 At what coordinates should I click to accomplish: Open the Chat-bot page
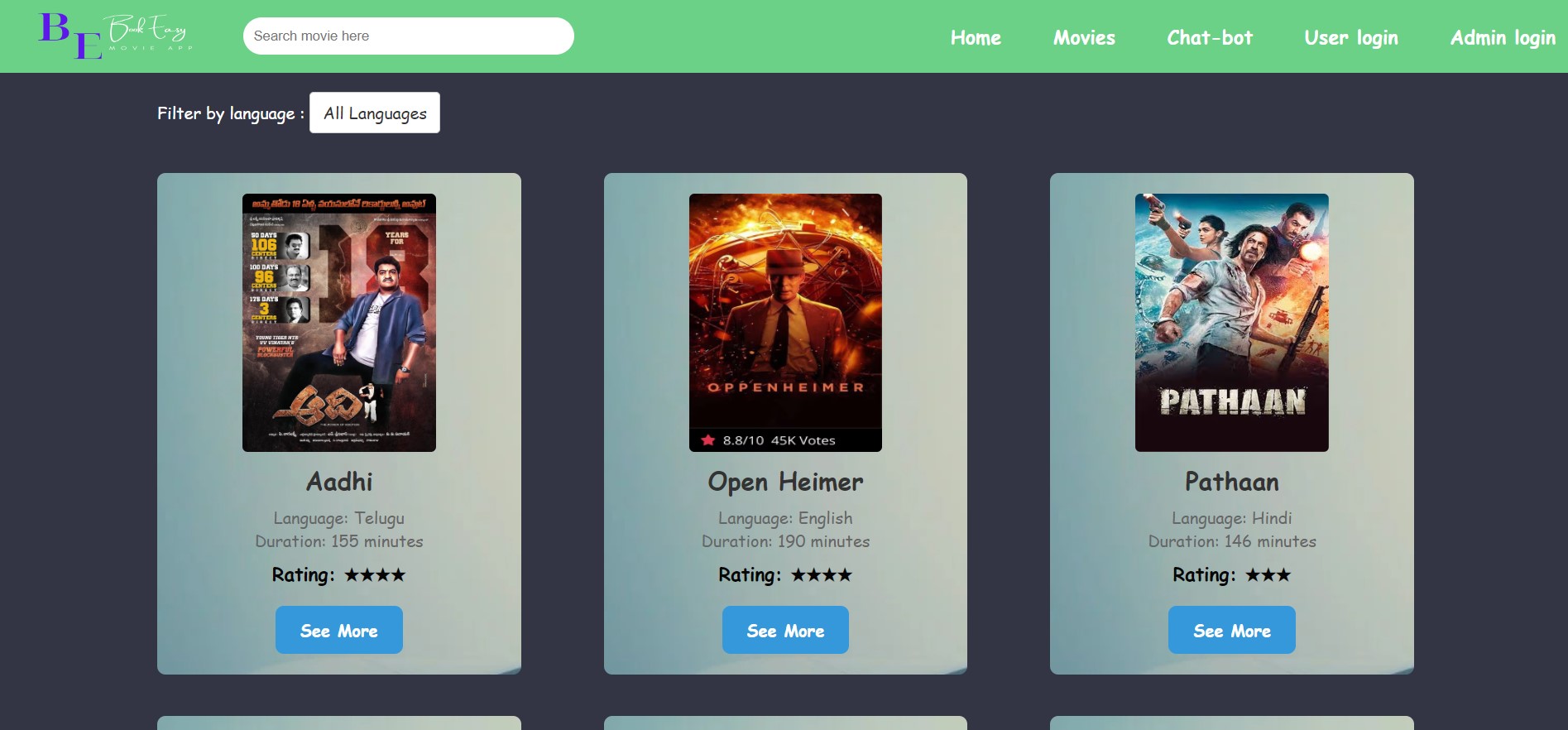click(1210, 37)
